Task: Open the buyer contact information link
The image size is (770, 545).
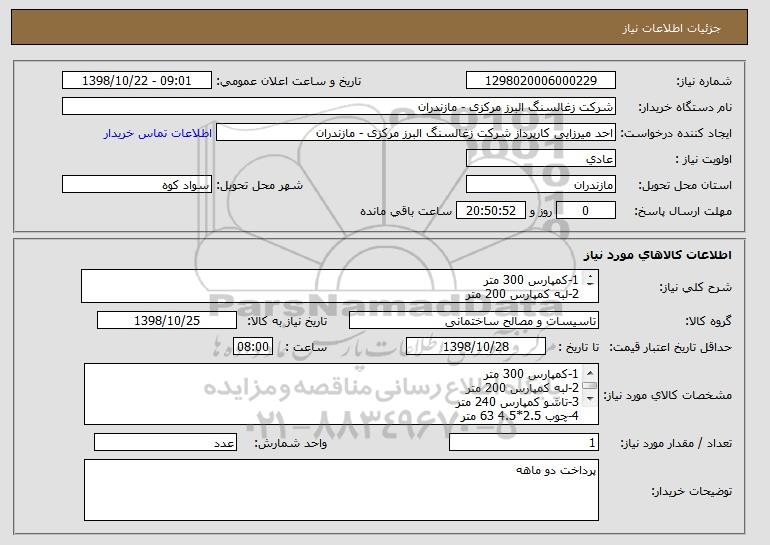Action: (158, 133)
